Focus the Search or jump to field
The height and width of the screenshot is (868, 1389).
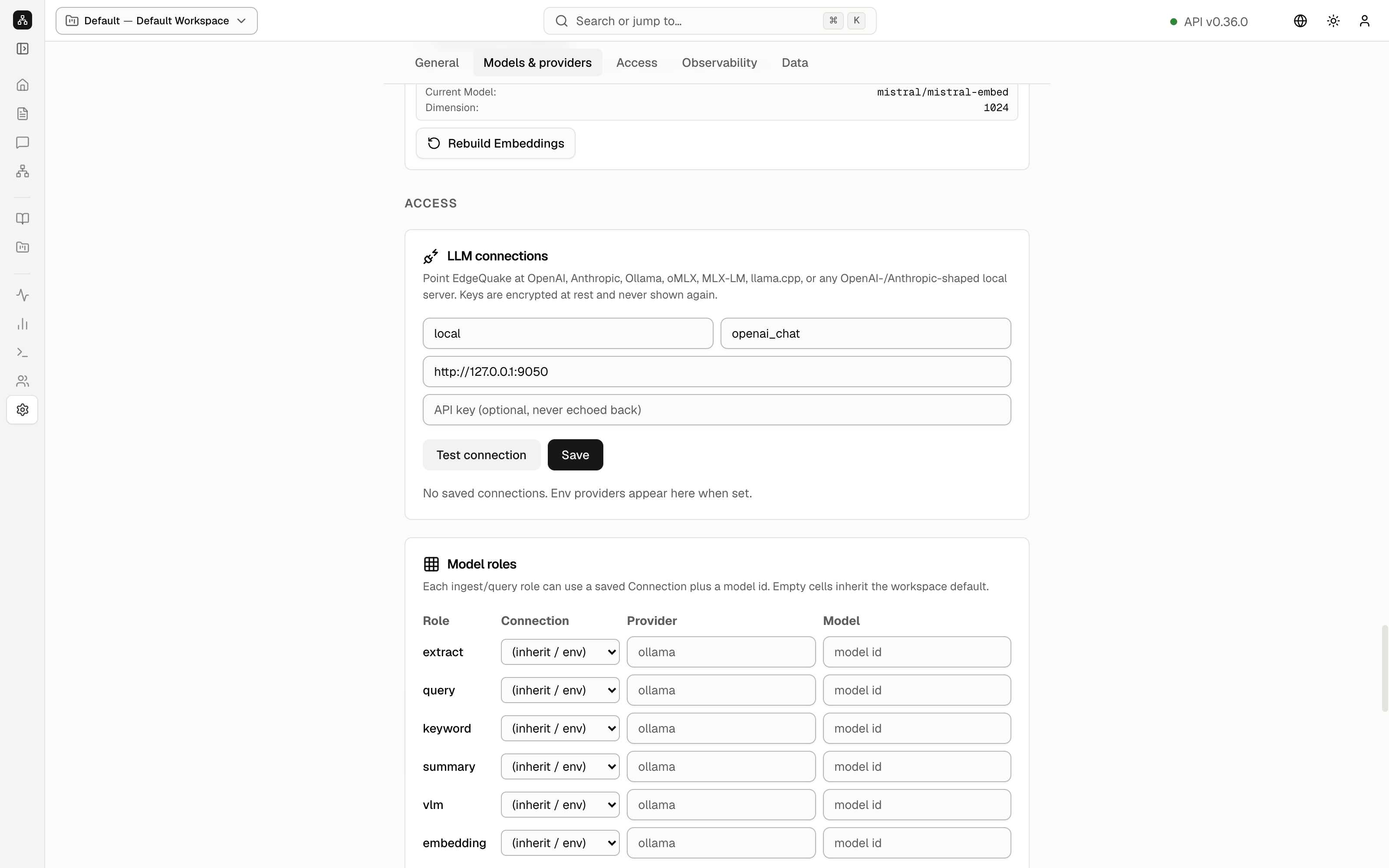[709, 21]
